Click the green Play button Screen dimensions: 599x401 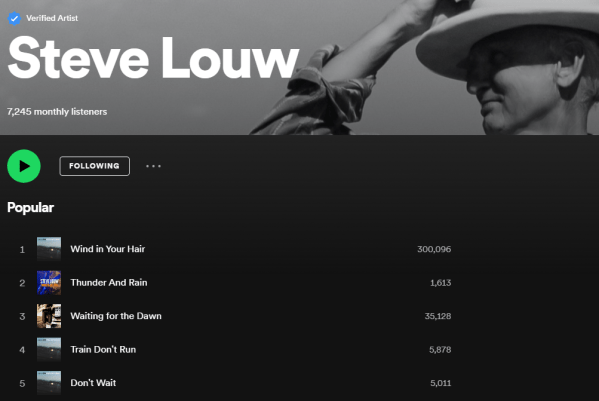pos(24,166)
